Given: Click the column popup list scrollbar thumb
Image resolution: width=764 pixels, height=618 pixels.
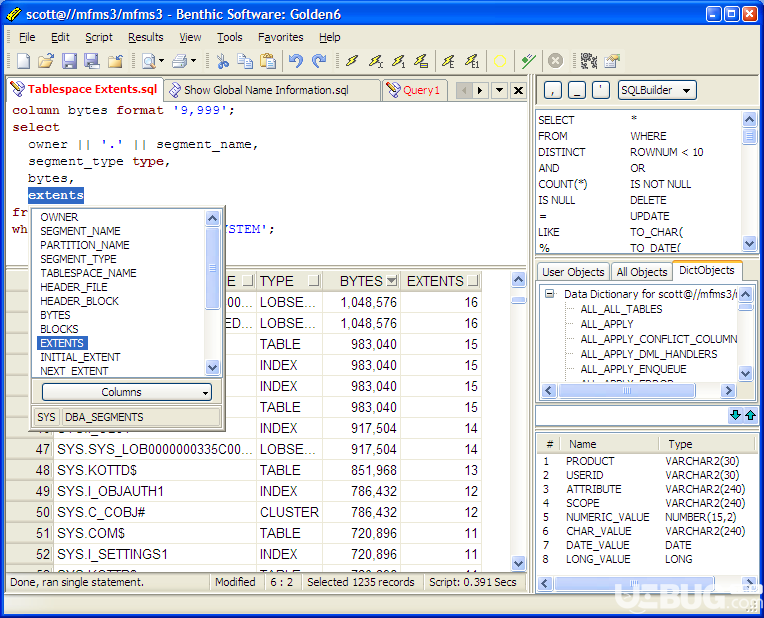Looking at the screenshot, I should [x=212, y=268].
